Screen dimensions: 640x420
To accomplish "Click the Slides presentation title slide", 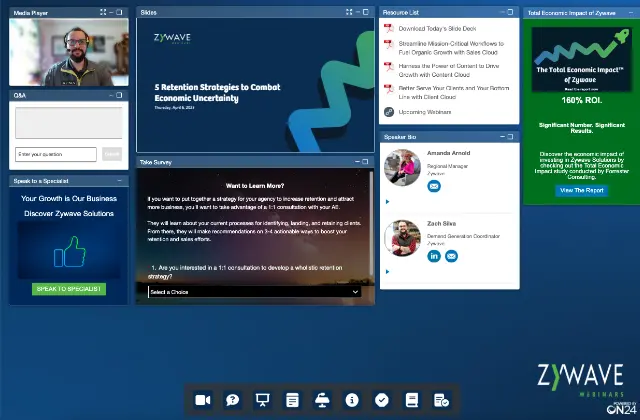I will pos(256,85).
